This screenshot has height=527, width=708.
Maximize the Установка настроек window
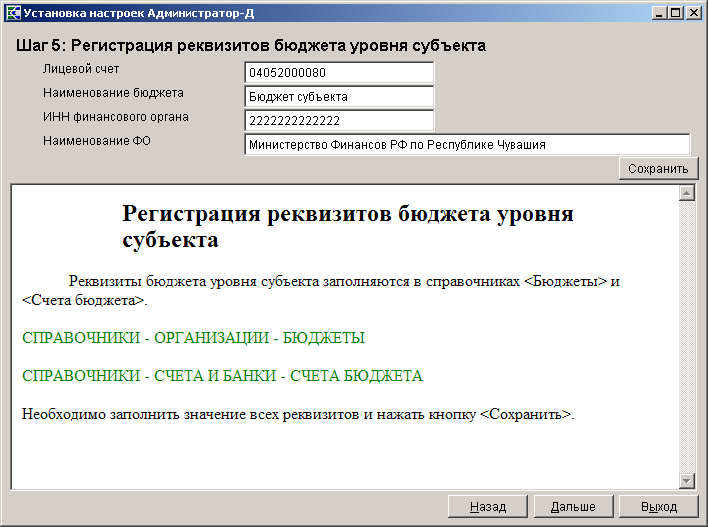point(675,13)
